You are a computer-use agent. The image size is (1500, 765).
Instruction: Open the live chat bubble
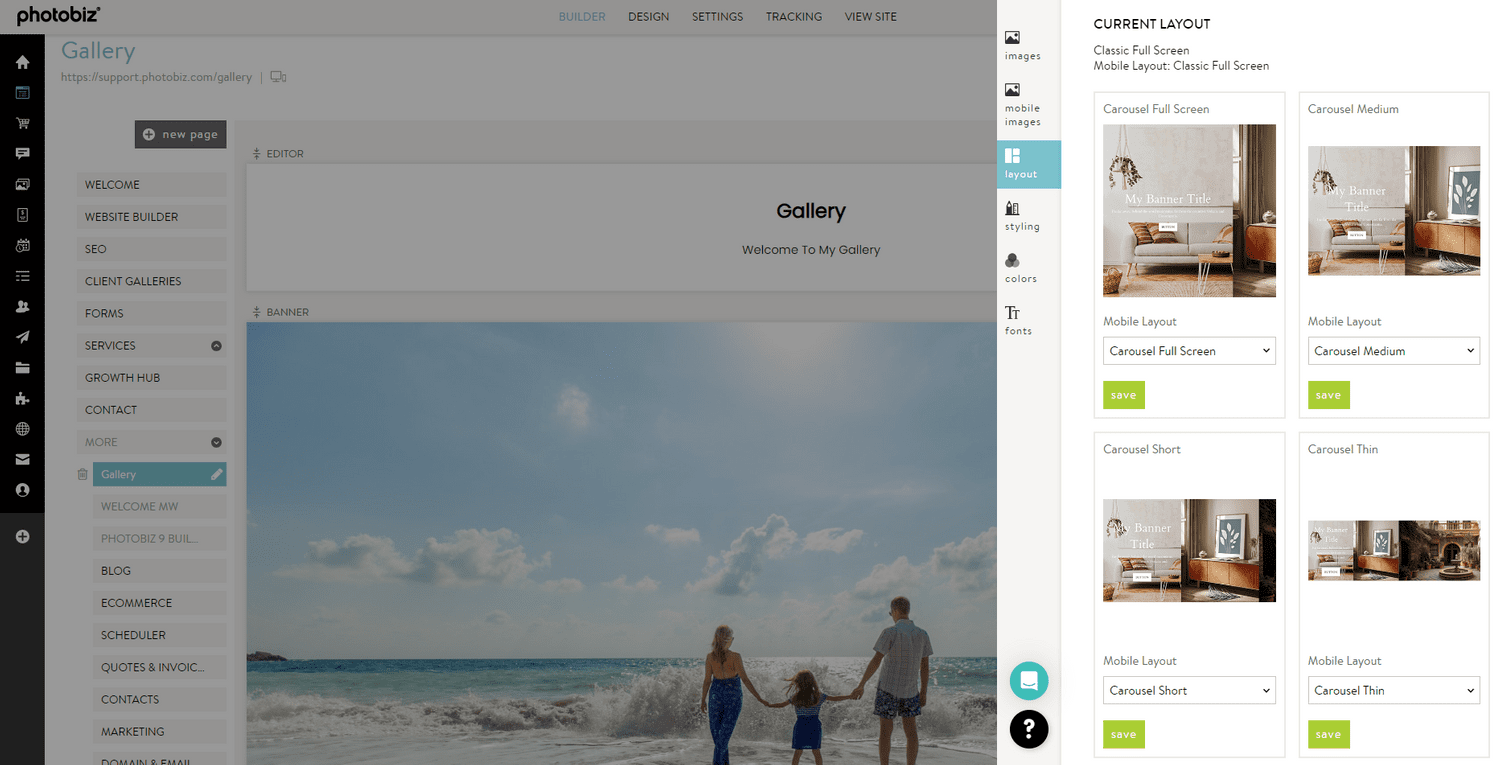1029,681
